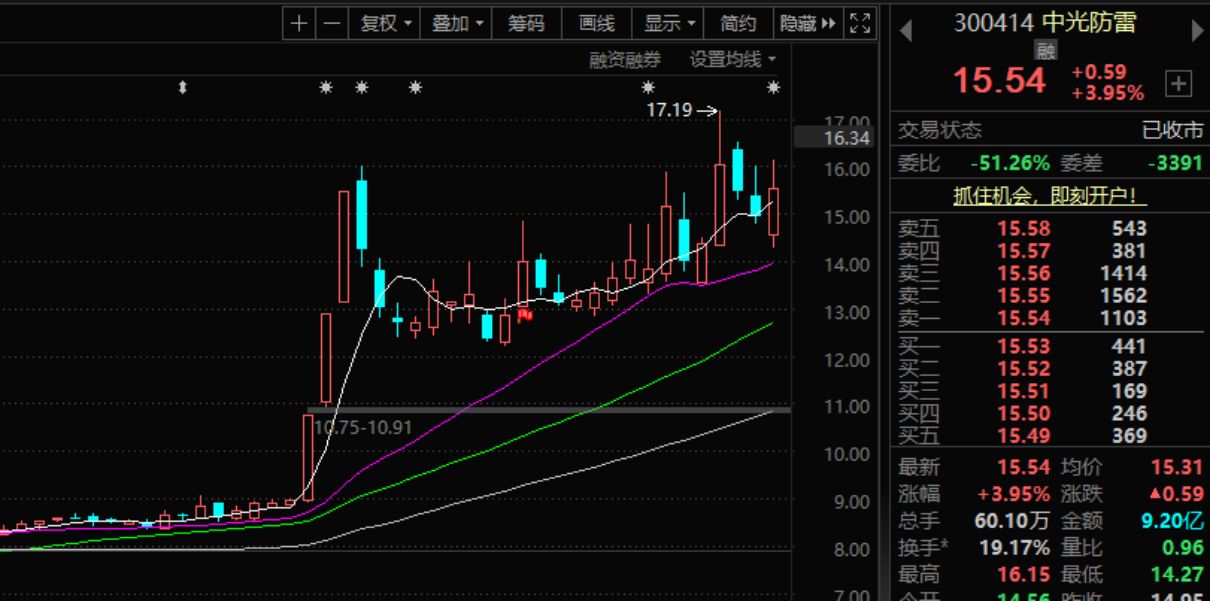Toggle fullscreen chart mode icon
Image resolution: width=1210 pixels, height=602 pixels.
(x=859, y=24)
